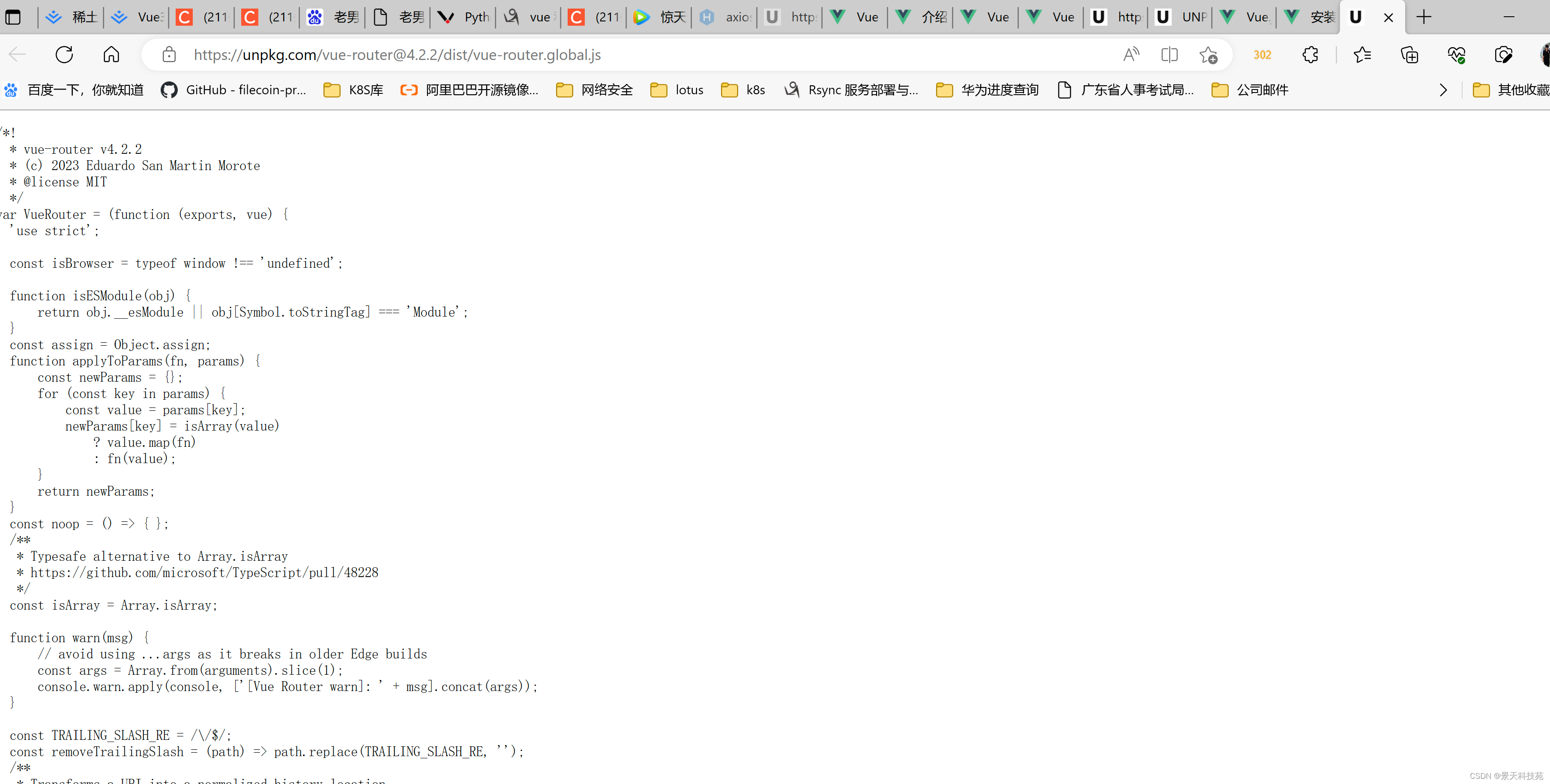Switch to the first 老男 tab
1550x784 pixels.
click(333, 17)
